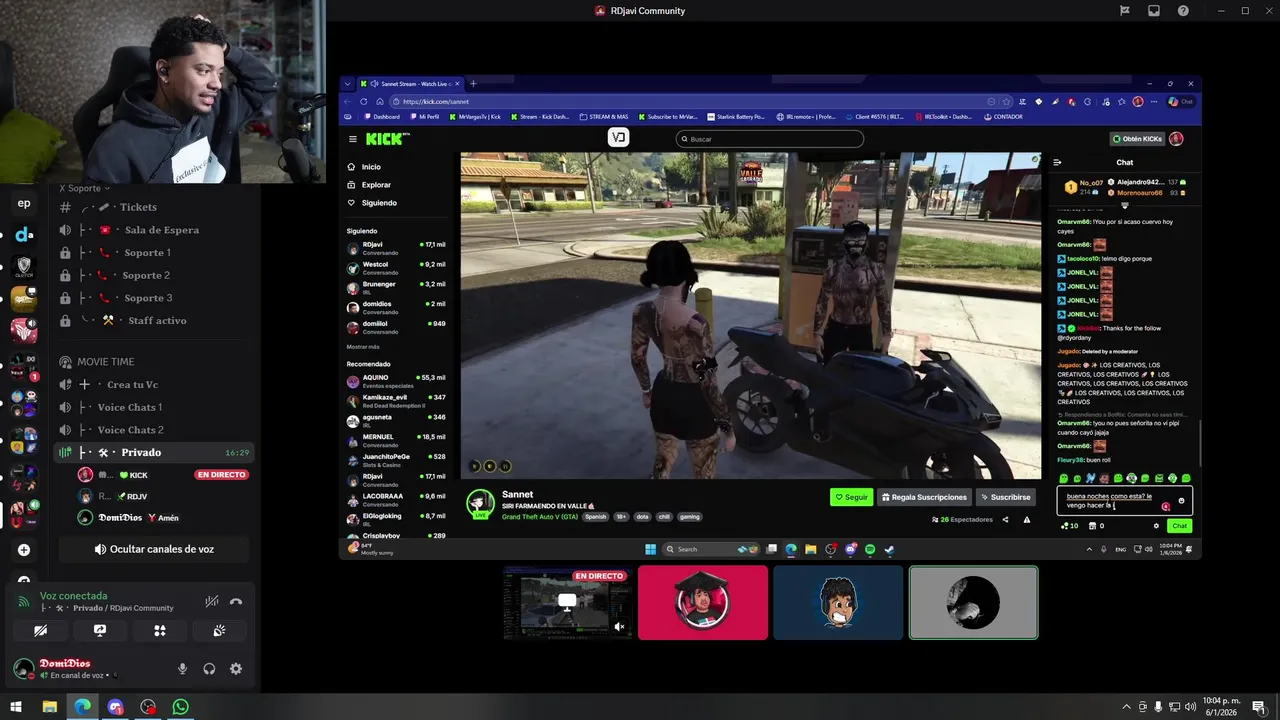This screenshot has width=1280, height=720.
Task: Disconnect from voice with hang-up icon
Action: click(x=236, y=601)
